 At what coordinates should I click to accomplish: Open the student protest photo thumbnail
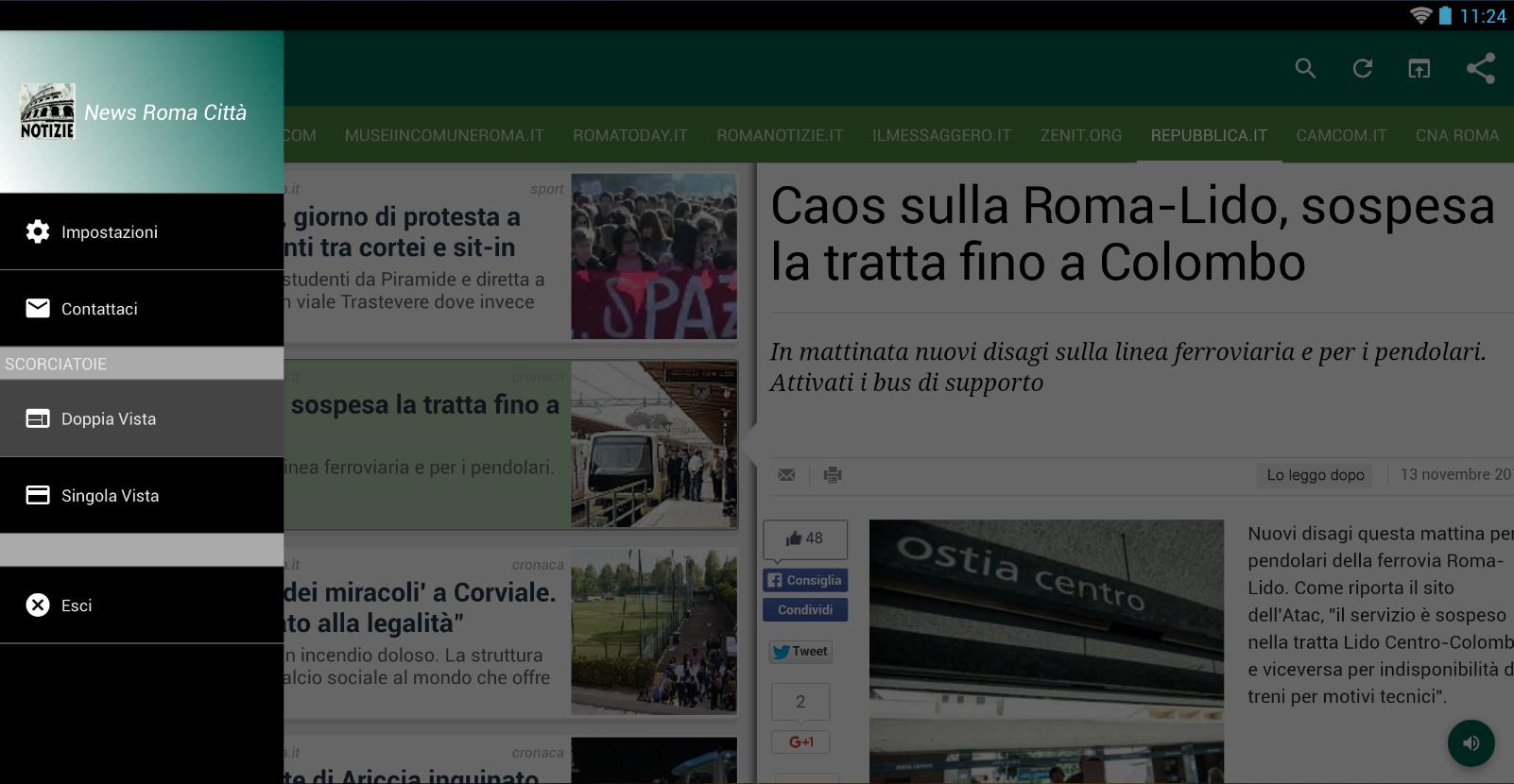[654, 256]
